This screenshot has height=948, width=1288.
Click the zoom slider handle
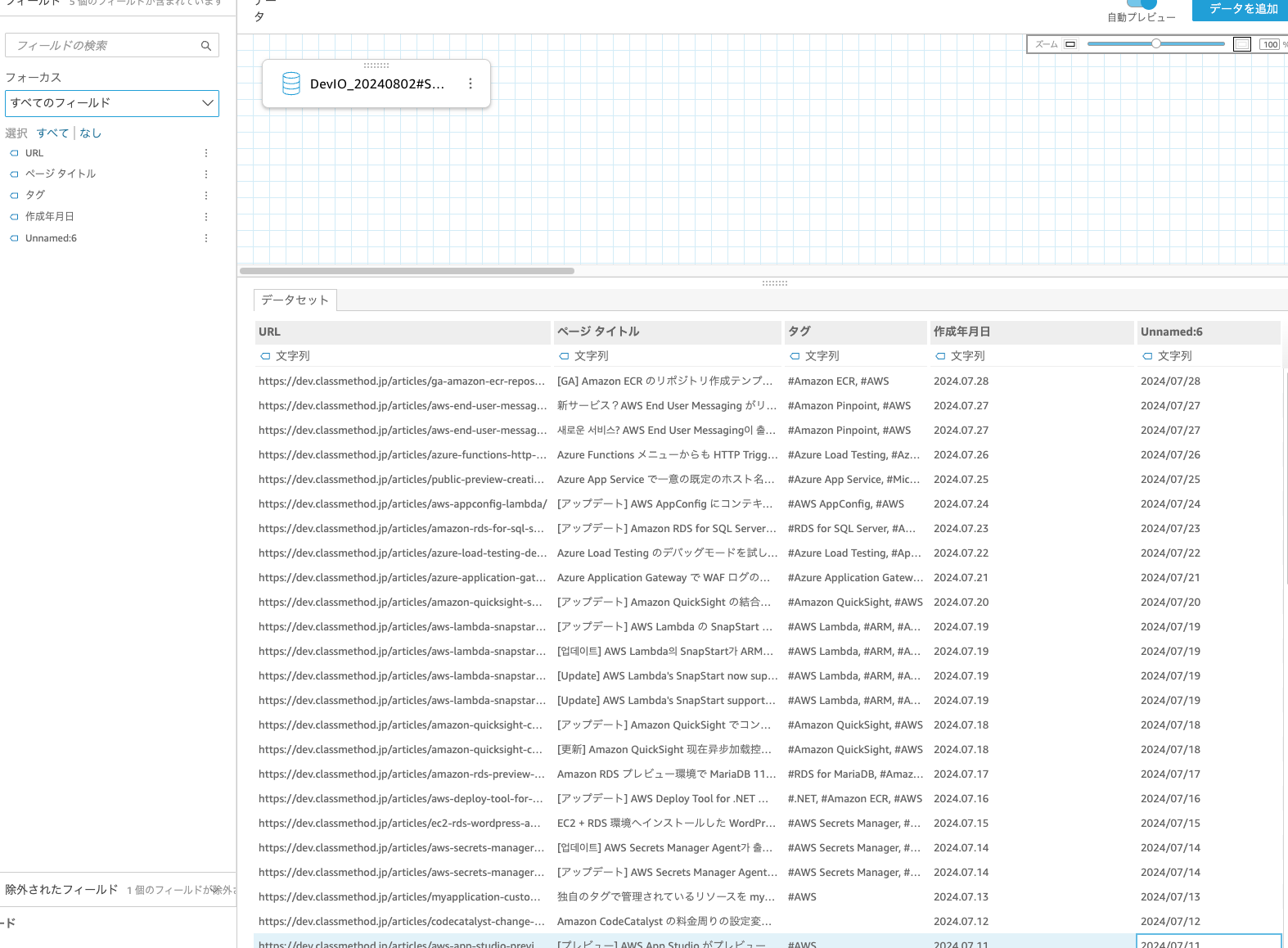(x=1156, y=43)
